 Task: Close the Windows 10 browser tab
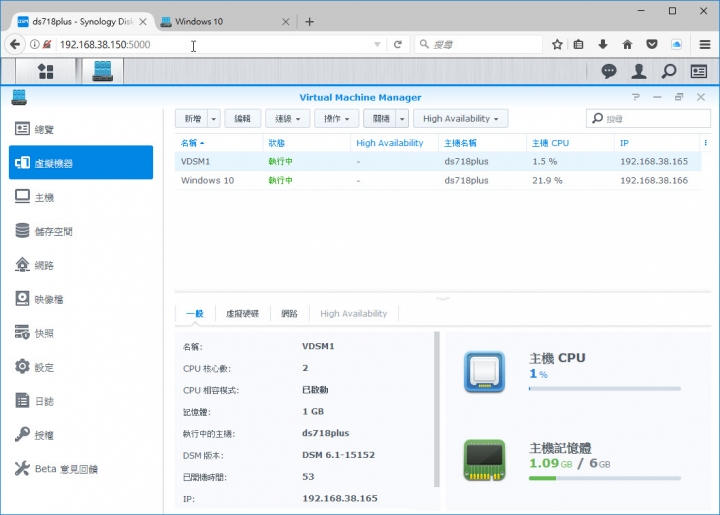(286, 22)
